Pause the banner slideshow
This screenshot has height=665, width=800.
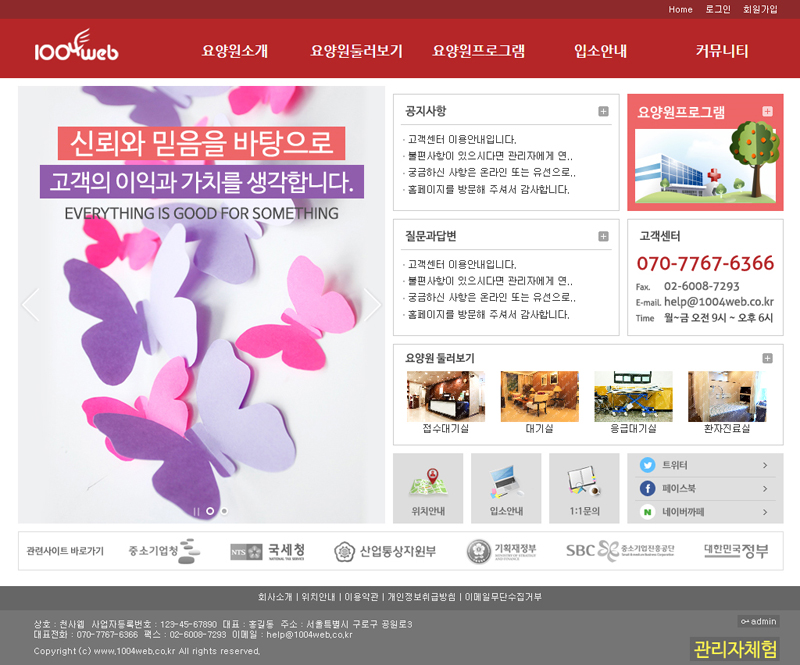[196, 511]
